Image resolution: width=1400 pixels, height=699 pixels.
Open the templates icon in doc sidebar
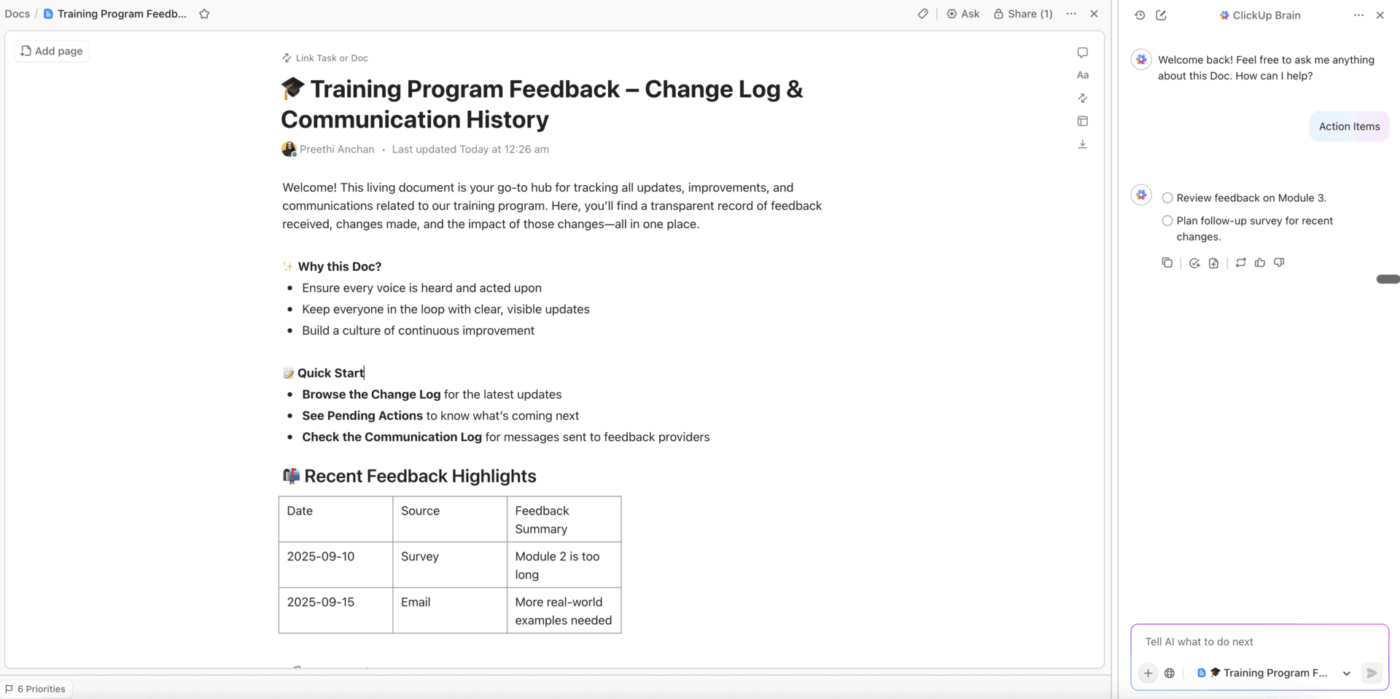pos(1082,121)
